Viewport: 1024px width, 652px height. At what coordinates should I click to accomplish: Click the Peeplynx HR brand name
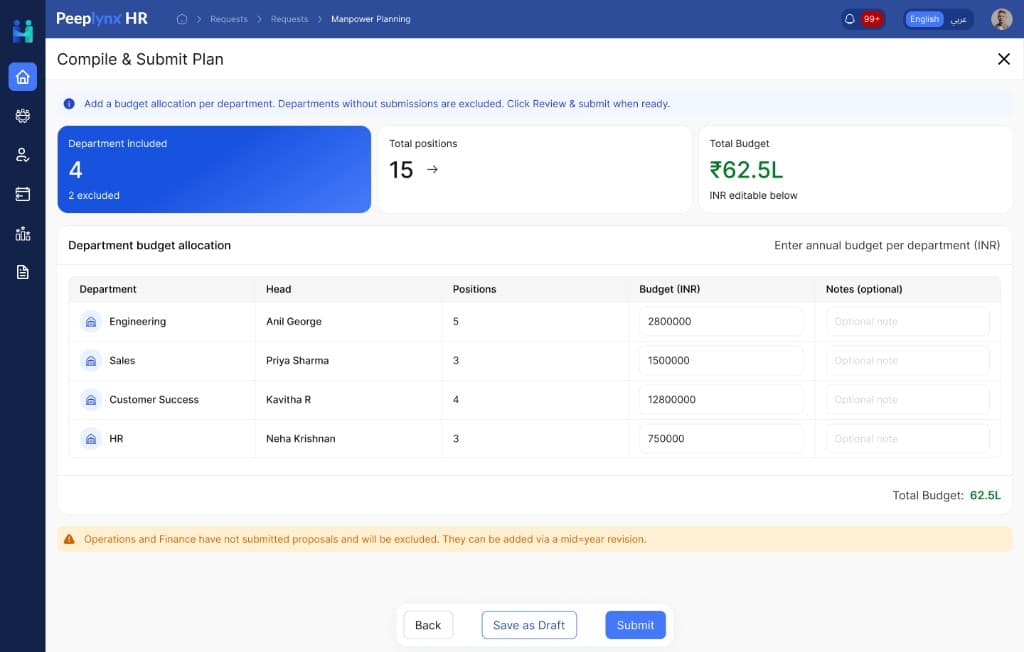pyautogui.click(x=102, y=19)
